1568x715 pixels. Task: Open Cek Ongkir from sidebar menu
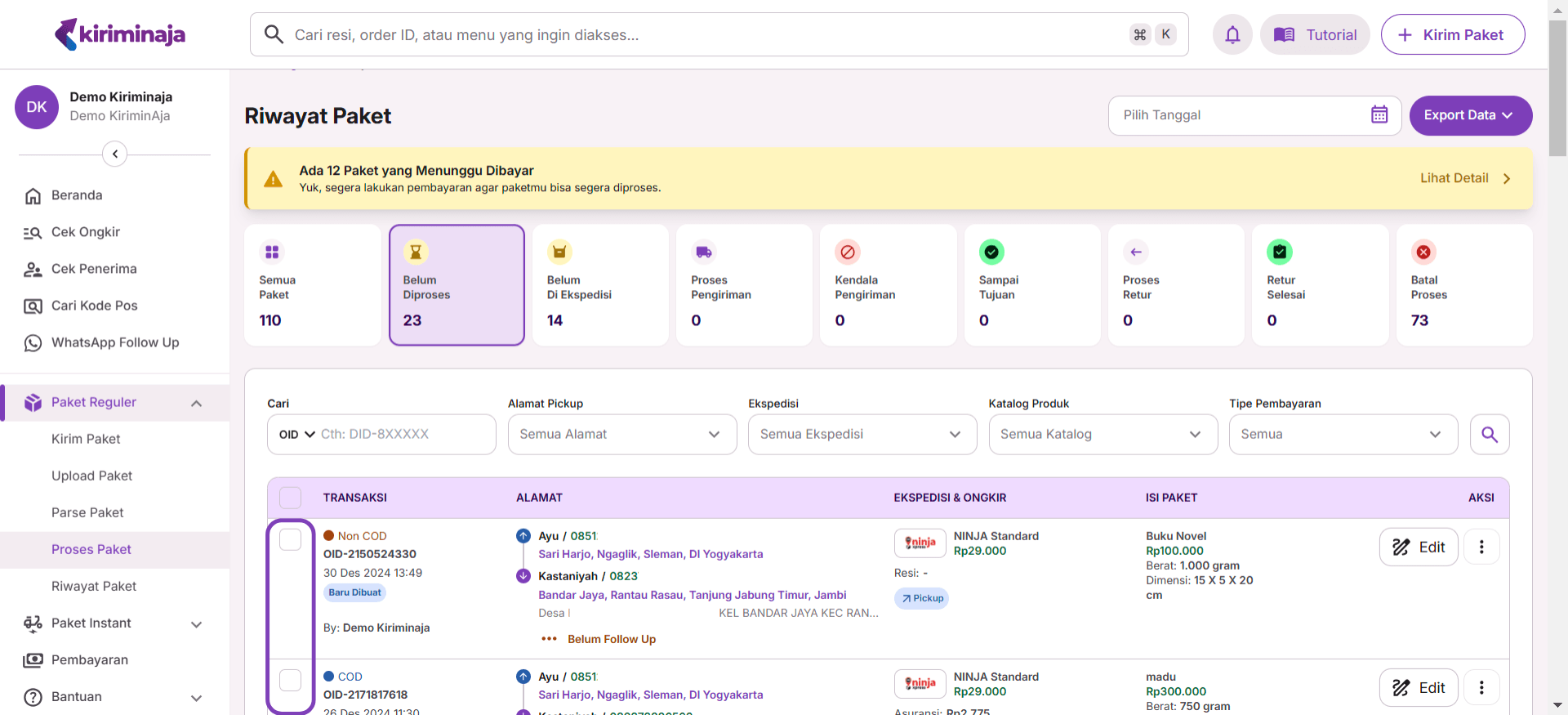click(x=85, y=232)
